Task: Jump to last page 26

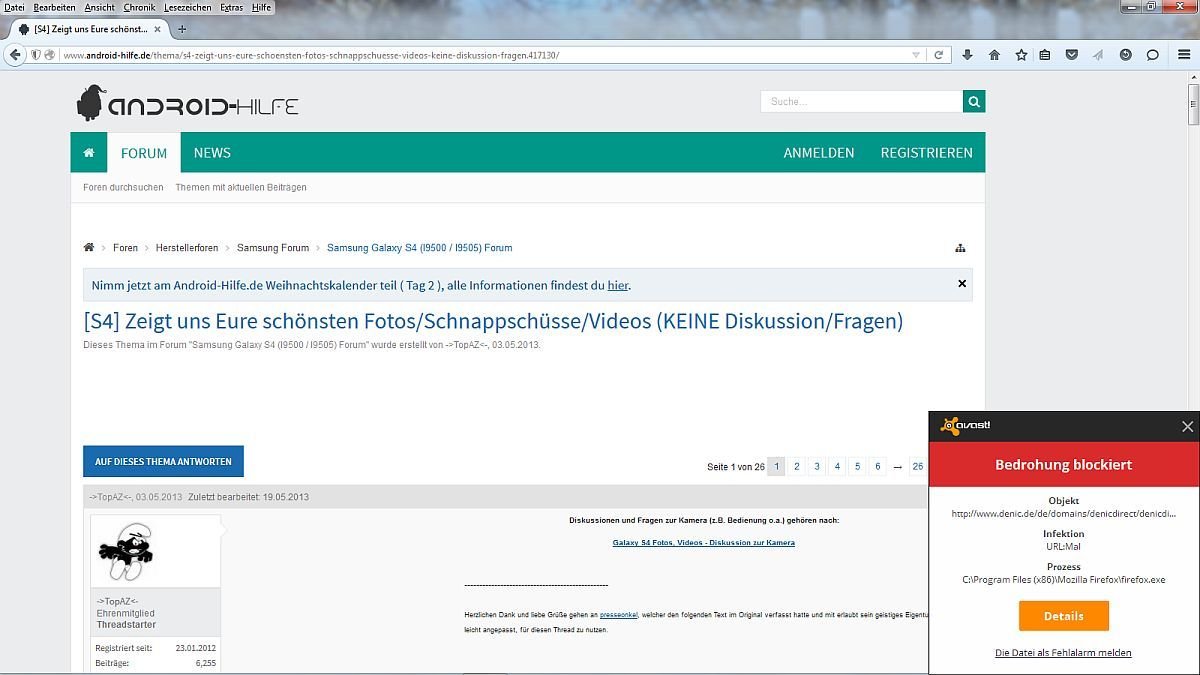Action: [x=917, y=466]
